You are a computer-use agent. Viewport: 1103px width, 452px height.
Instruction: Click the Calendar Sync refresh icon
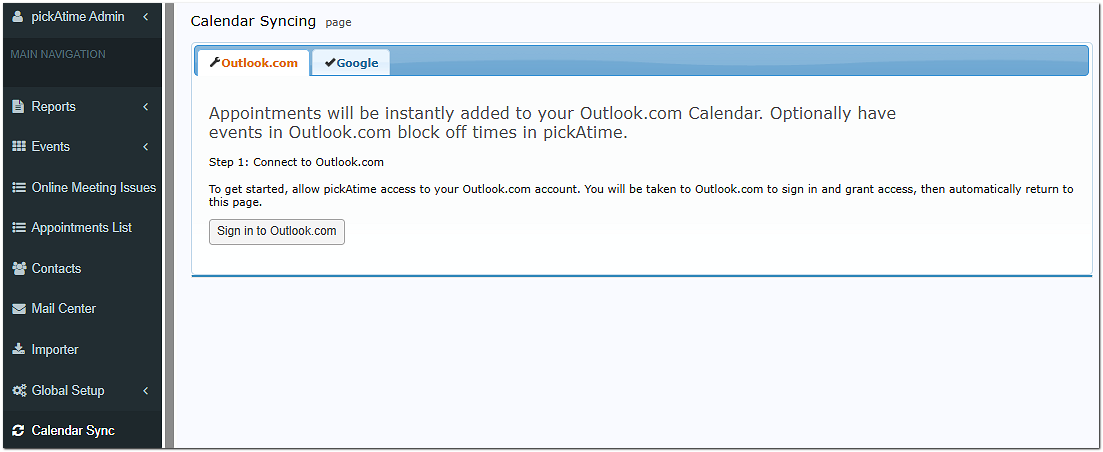pos(18,431)
